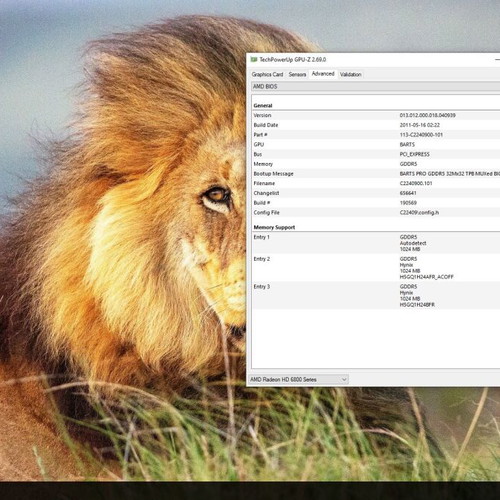The width and height of the screenshot is (500, 500).
Task: Click the Changelist row
Action: pos(376,193)
